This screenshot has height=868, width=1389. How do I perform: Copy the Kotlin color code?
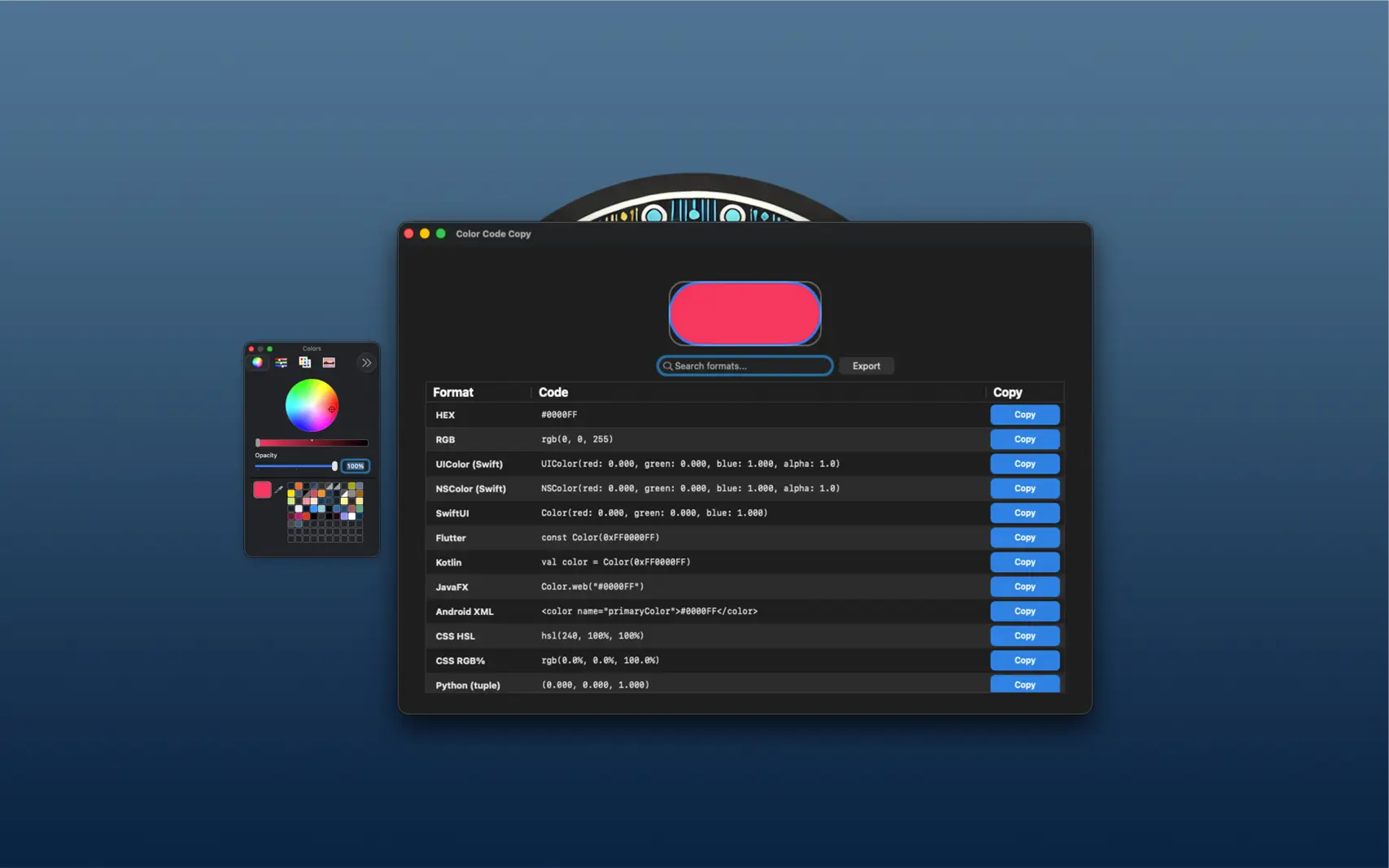(x=1024, y=562)
